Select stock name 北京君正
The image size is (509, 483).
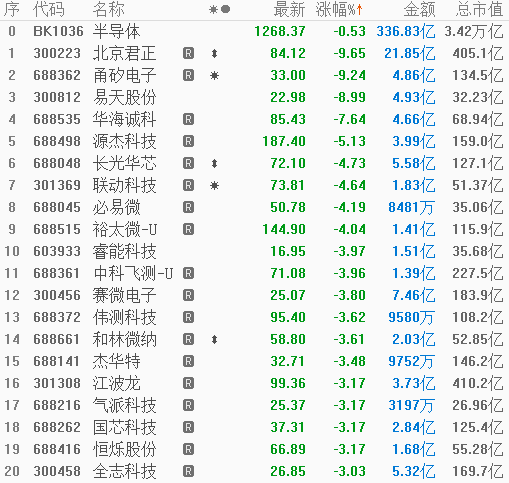(124, 53)
